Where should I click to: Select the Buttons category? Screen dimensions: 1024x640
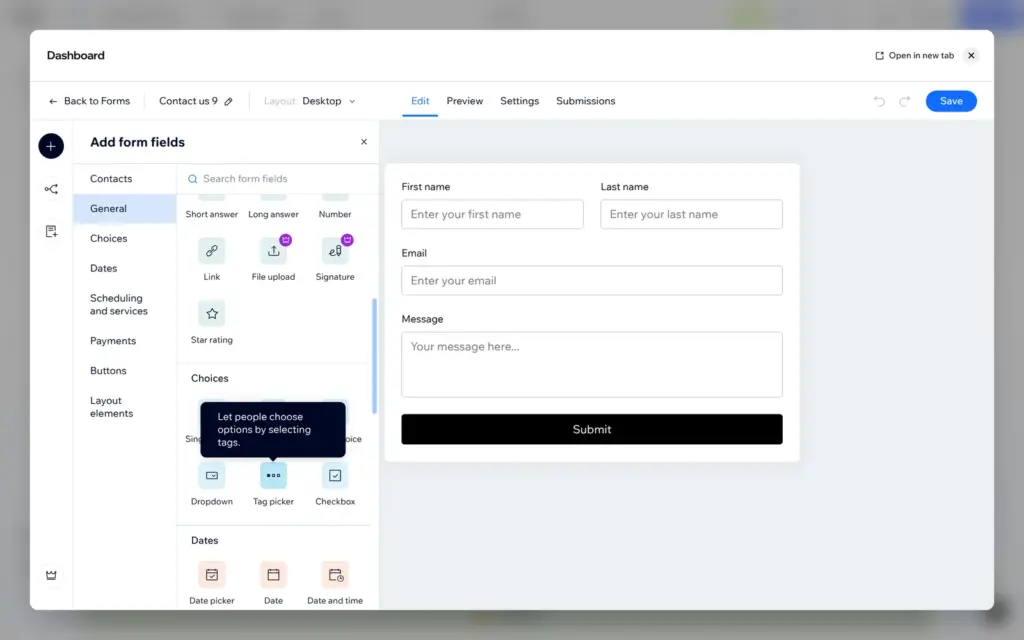tap(125, 370)
